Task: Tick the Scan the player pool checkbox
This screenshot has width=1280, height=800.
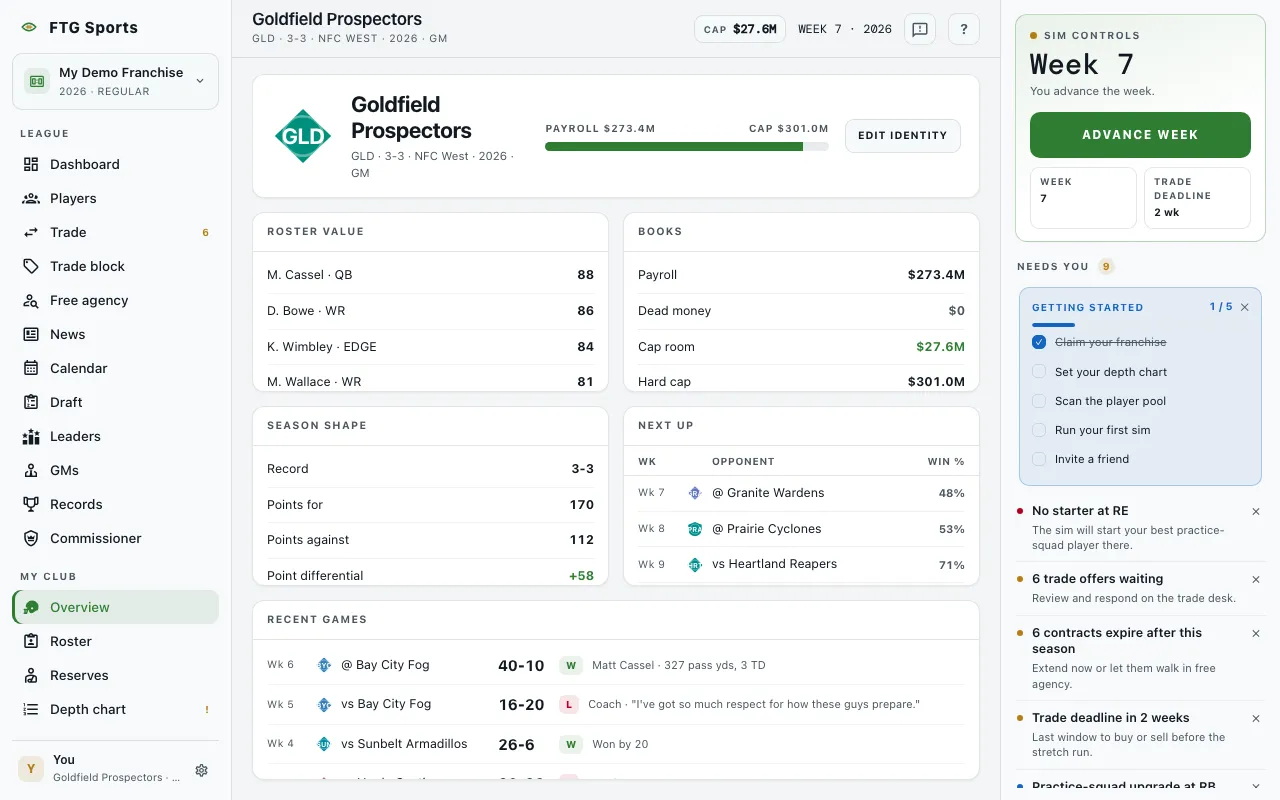Action: pyautogui.click(x=1039, y=401)
